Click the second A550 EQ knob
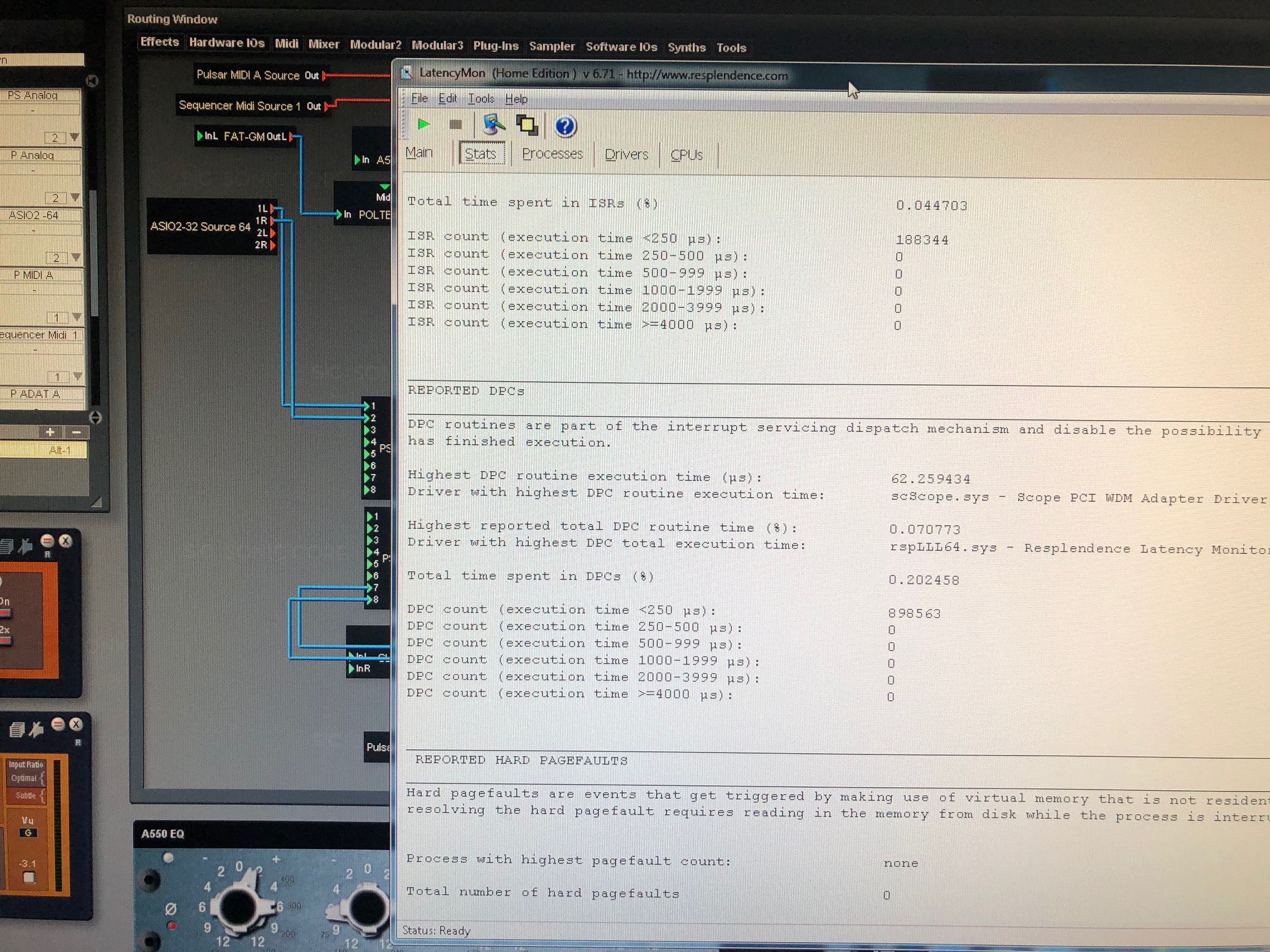Screen dimensions: 1270x952 [x=368, y=907]
